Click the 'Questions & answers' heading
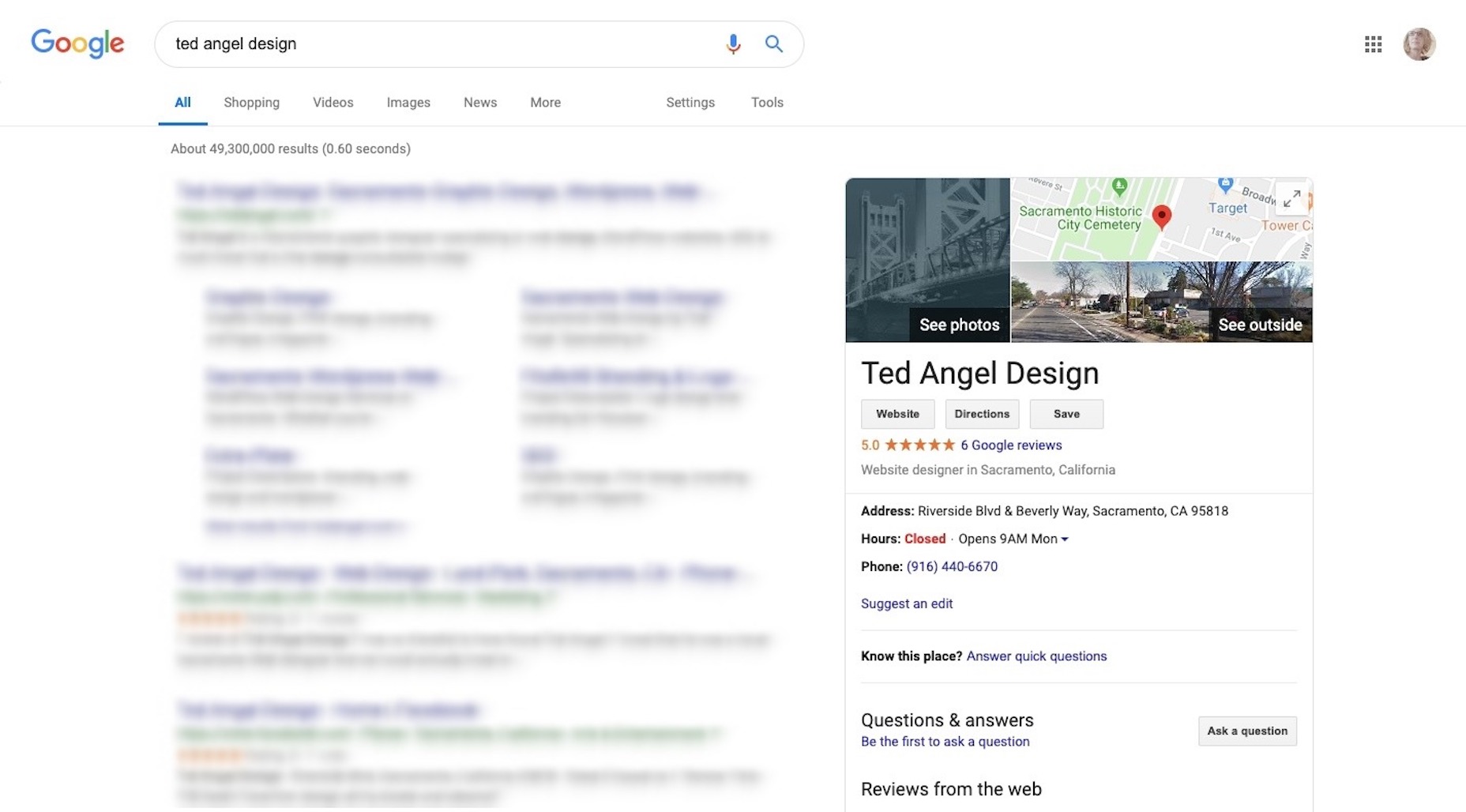This screenshot has width=1466, height=812. pyautogui.click(x=947, y=720)
